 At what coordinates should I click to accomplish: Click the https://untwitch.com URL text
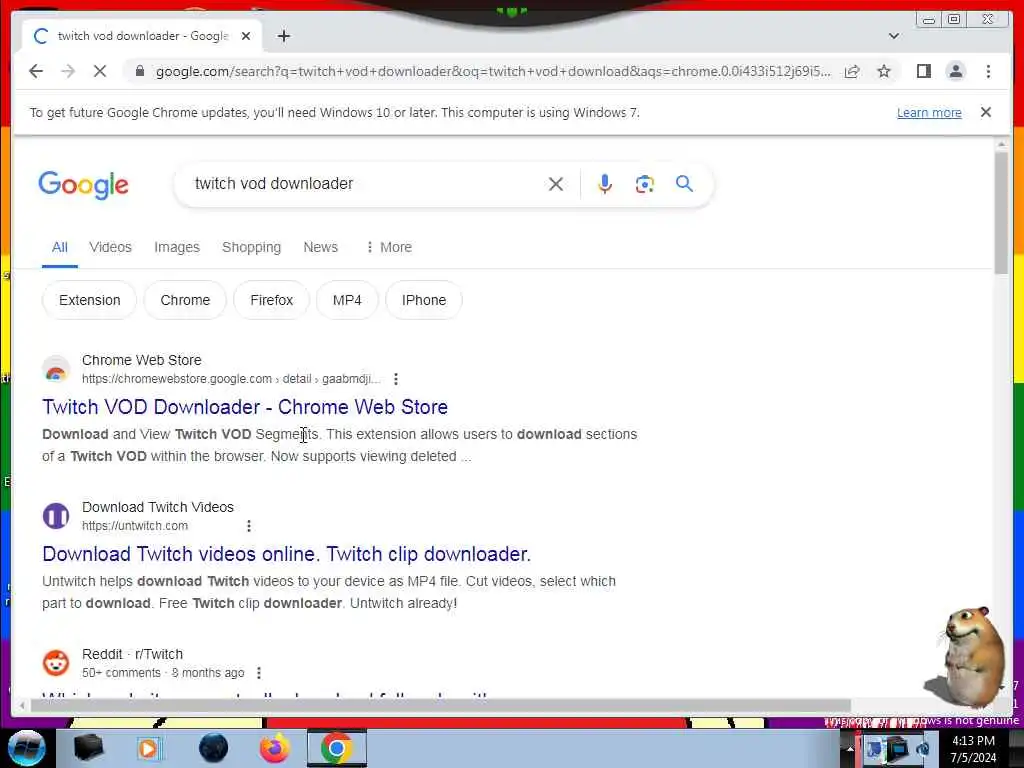click(x=135, y=526)
